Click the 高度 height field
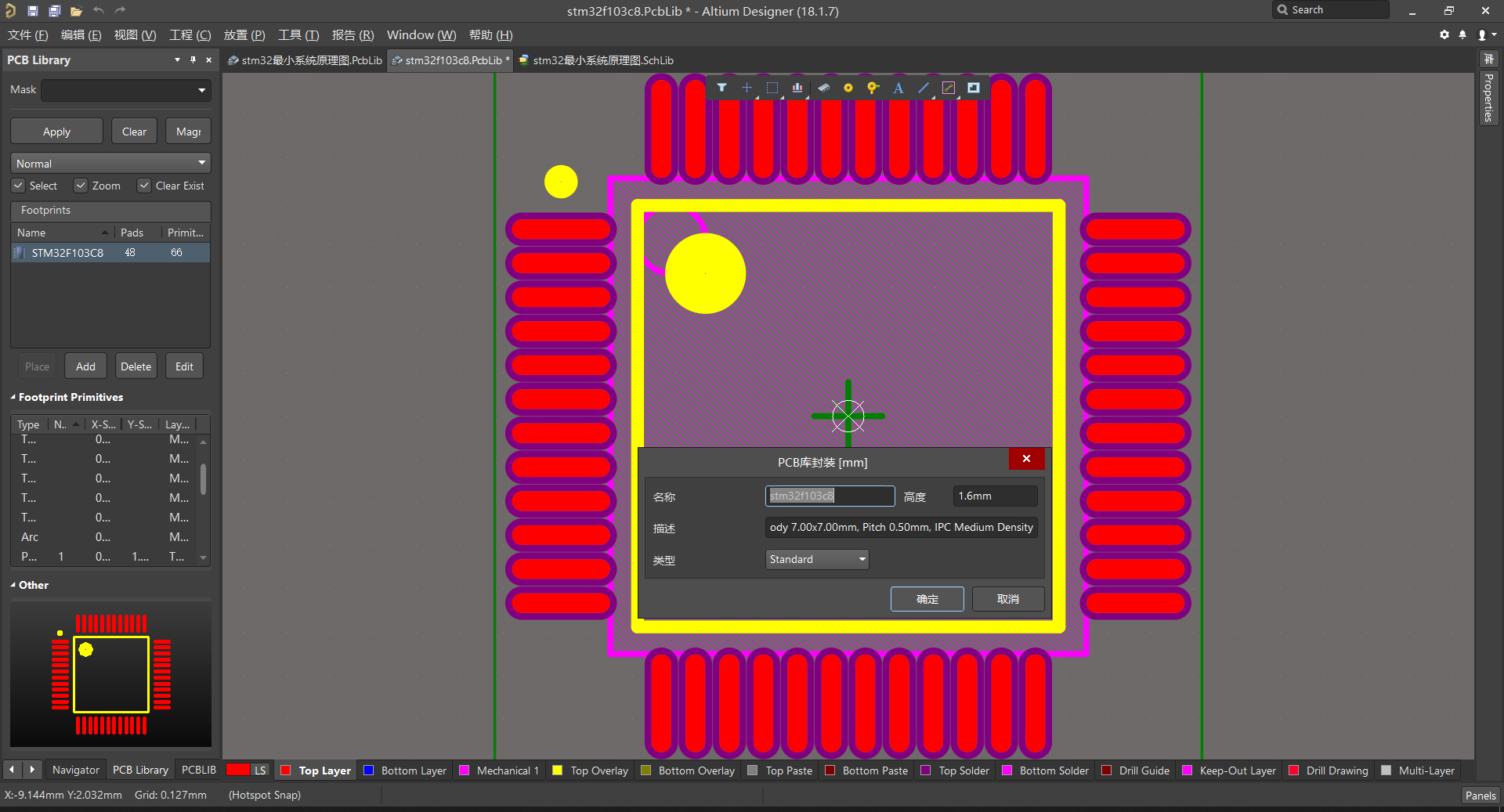 [996, 496]
